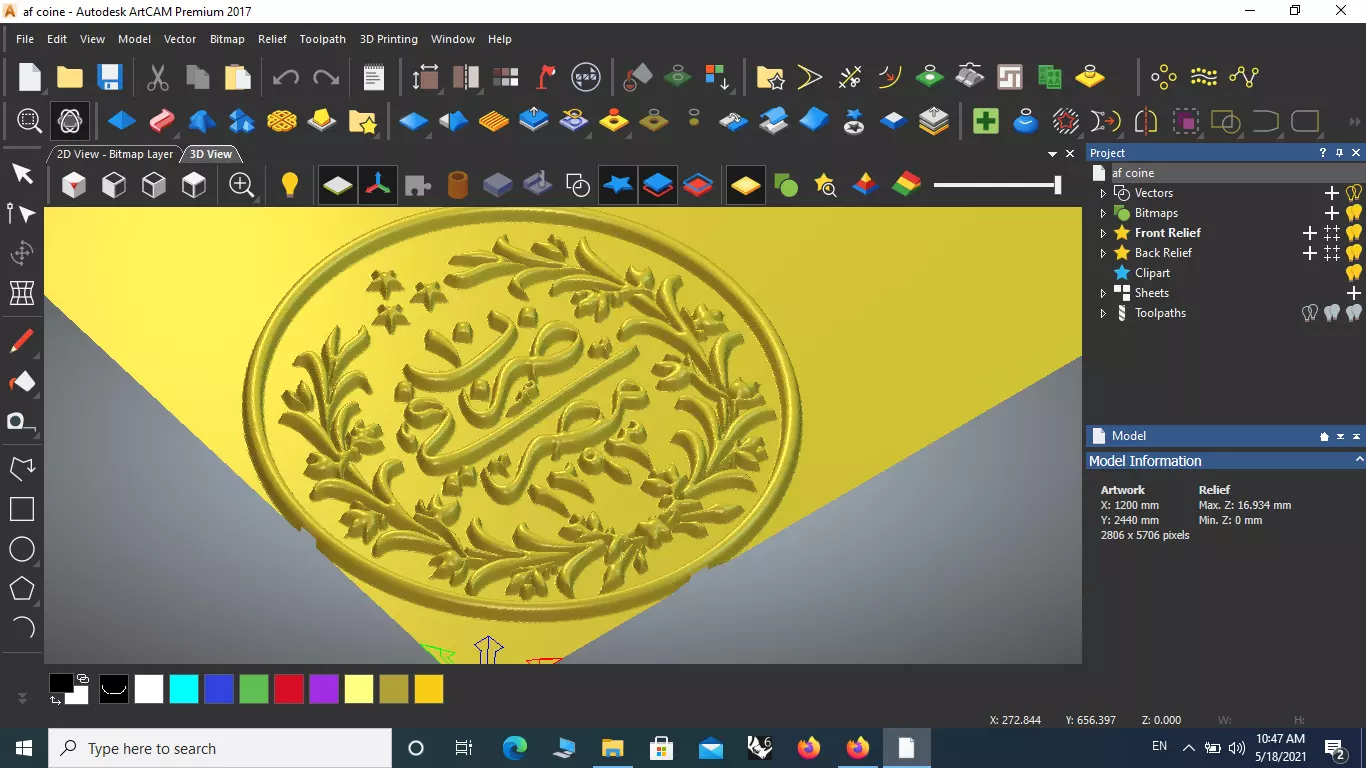
Task: Click the Undo arrow icon
Action: tap(286, 77)
